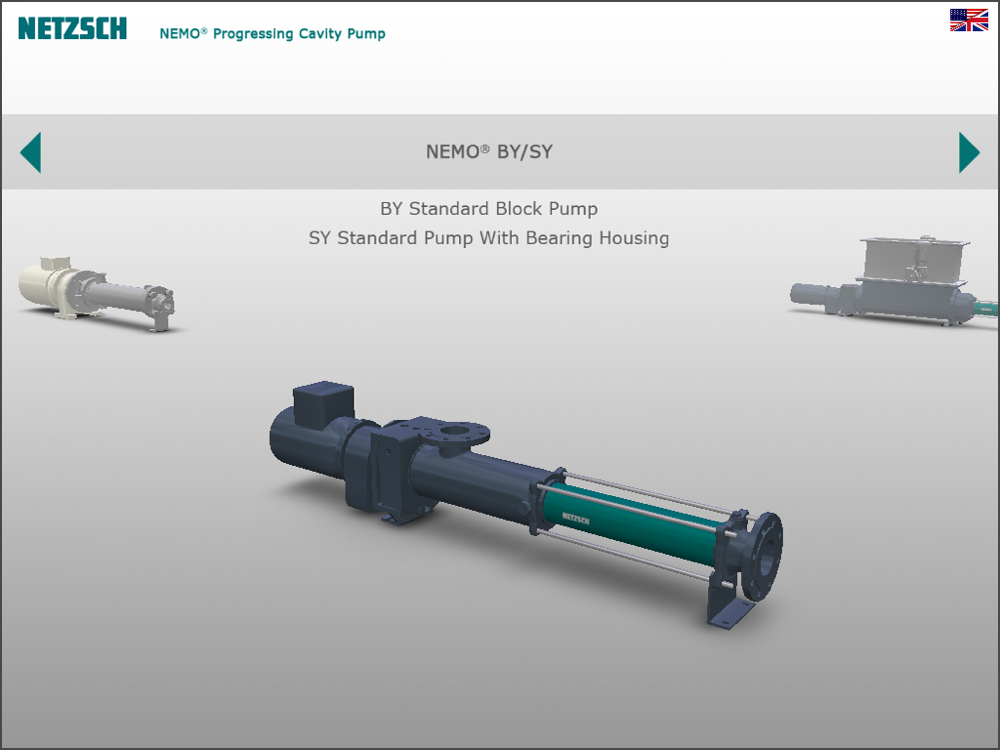Click the central NEMO BY/SY pump model

(526, 504)
